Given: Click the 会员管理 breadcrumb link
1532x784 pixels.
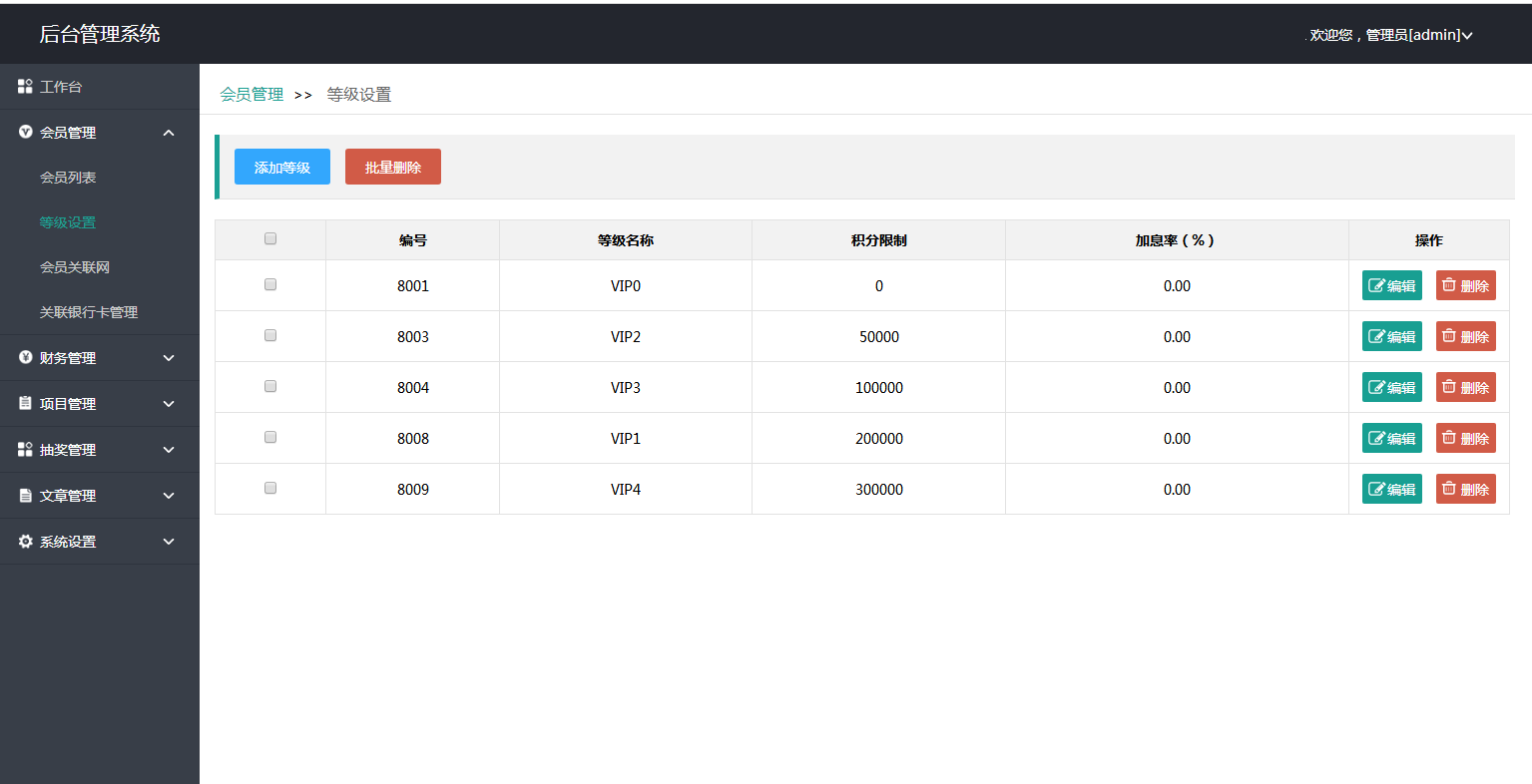Looking at the screenshot, I should pos(252,95).
